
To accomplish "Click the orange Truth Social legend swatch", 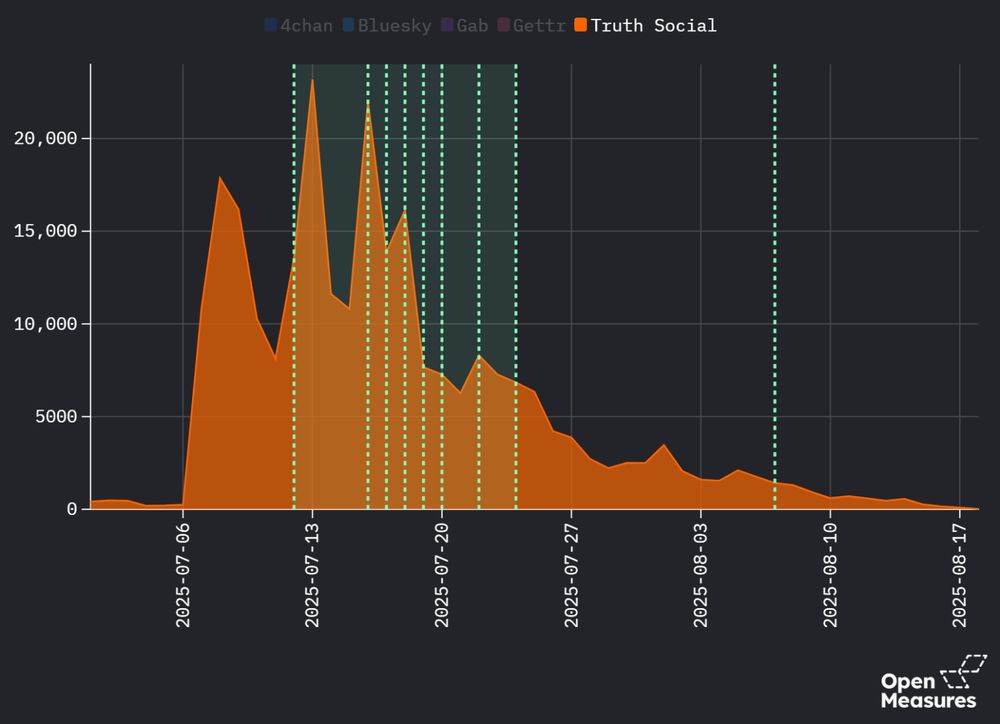I will click(580, 25).
